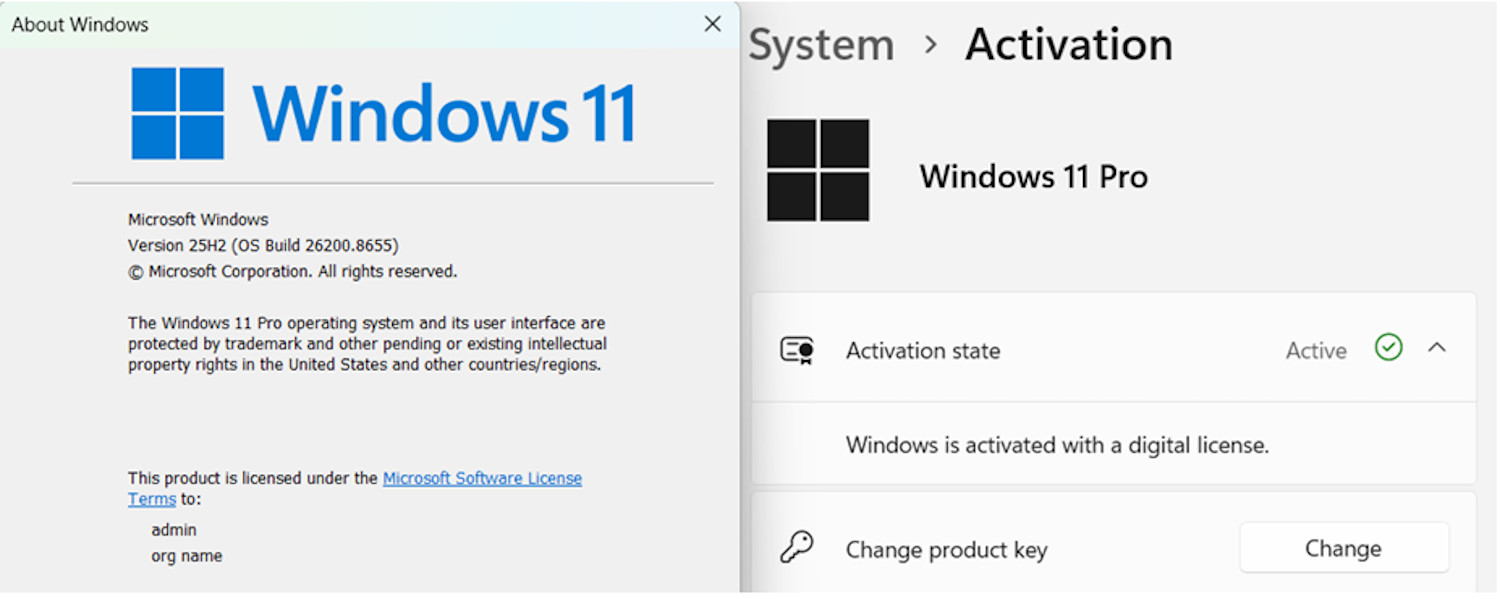Click the digital license activation message
The image size is (1500, 599).
pyautogui.click(x=1057, y=445)
